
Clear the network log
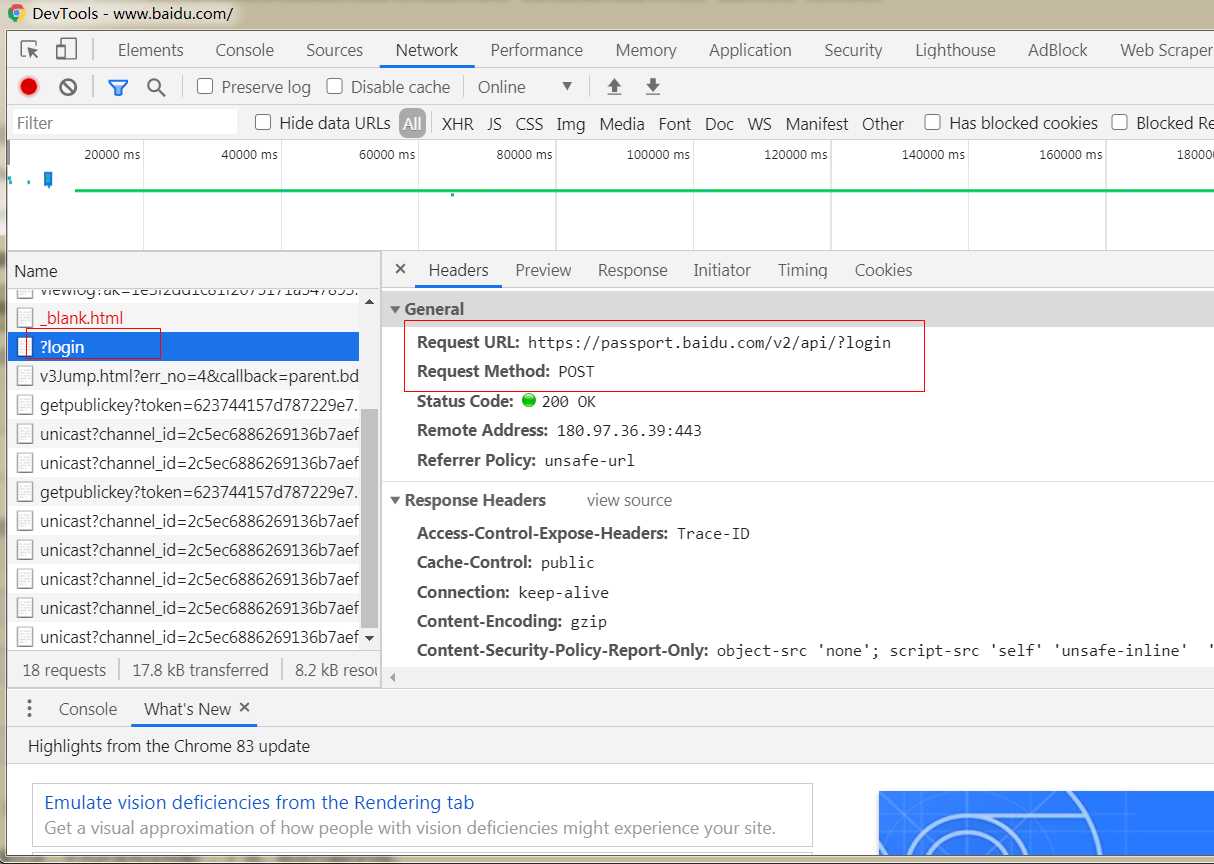click(68, 87)
